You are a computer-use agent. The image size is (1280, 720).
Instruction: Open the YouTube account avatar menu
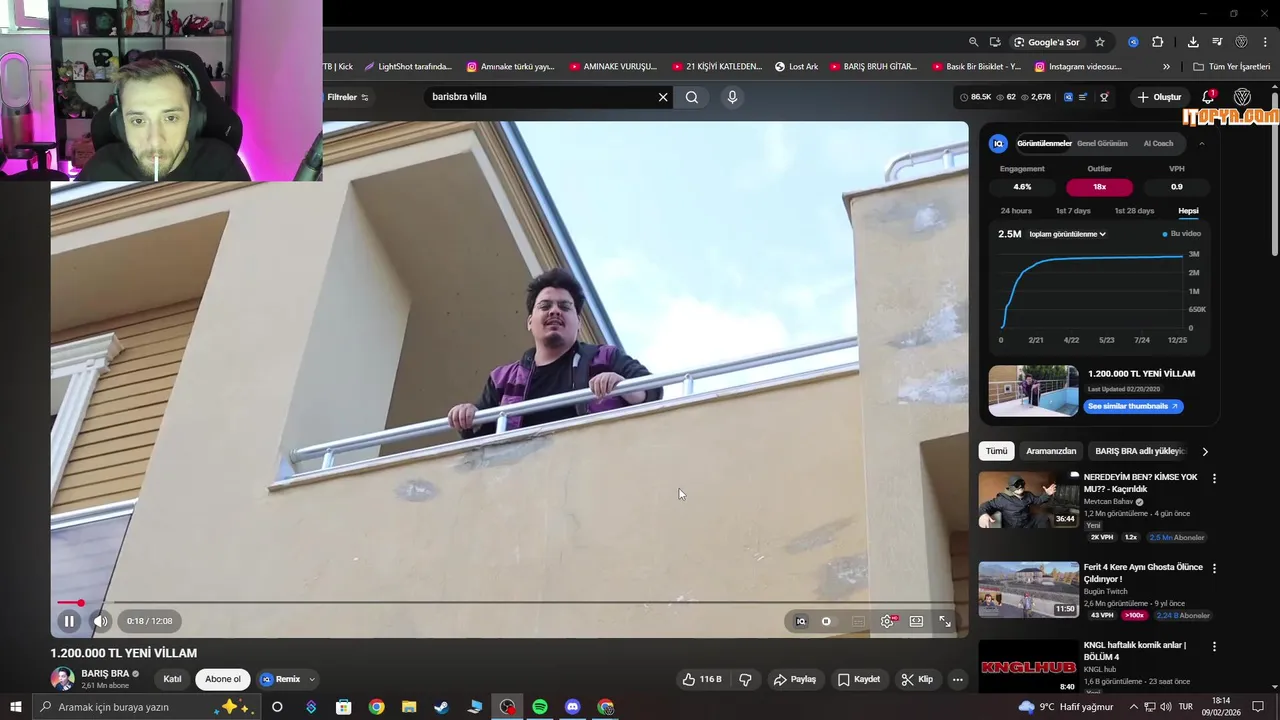(1242, 97)
